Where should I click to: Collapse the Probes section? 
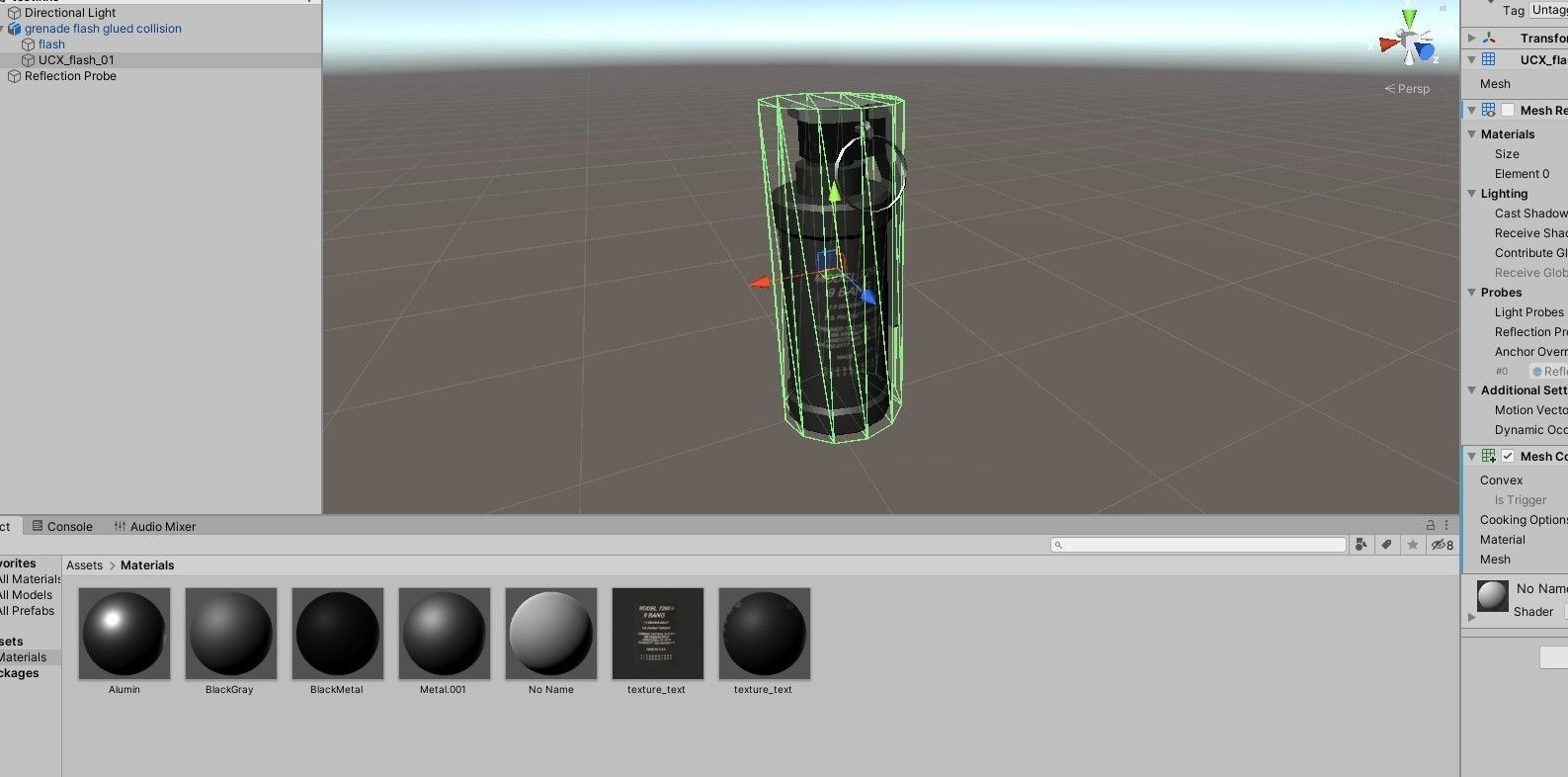(x=1471, y=293)
